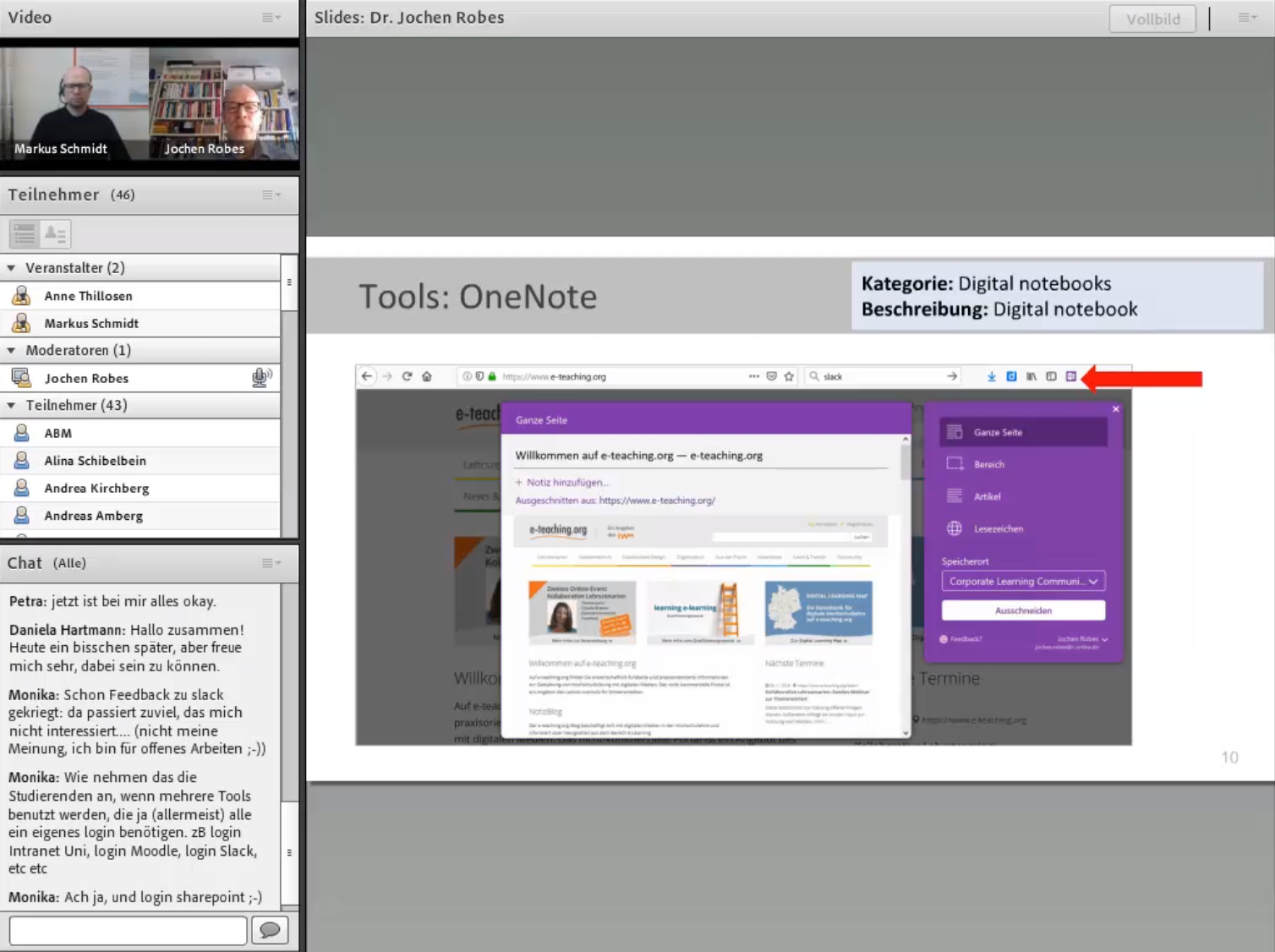Open the Video pod options menu
1275x952 pixels.
(x=271, y=17)
